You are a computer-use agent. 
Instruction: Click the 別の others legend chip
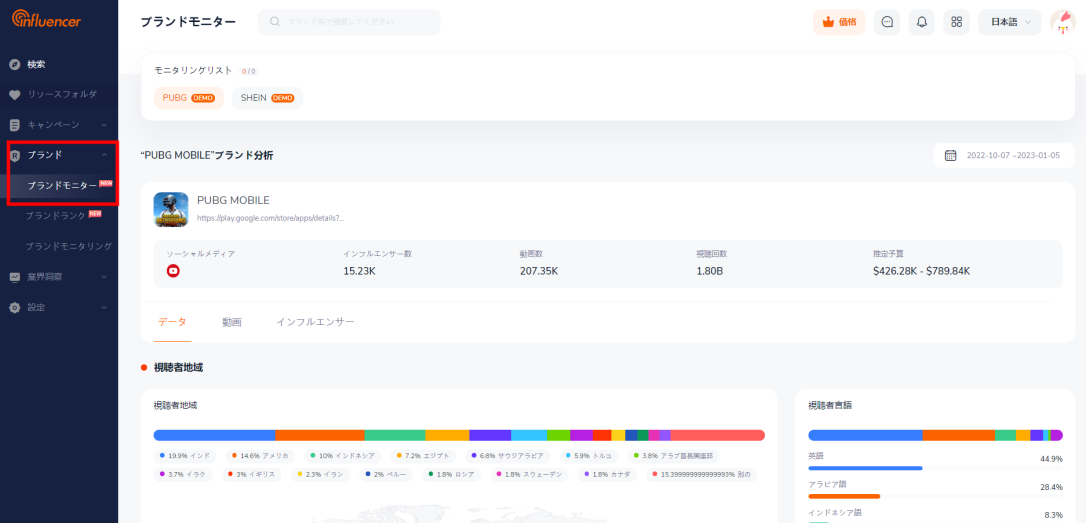702,475
